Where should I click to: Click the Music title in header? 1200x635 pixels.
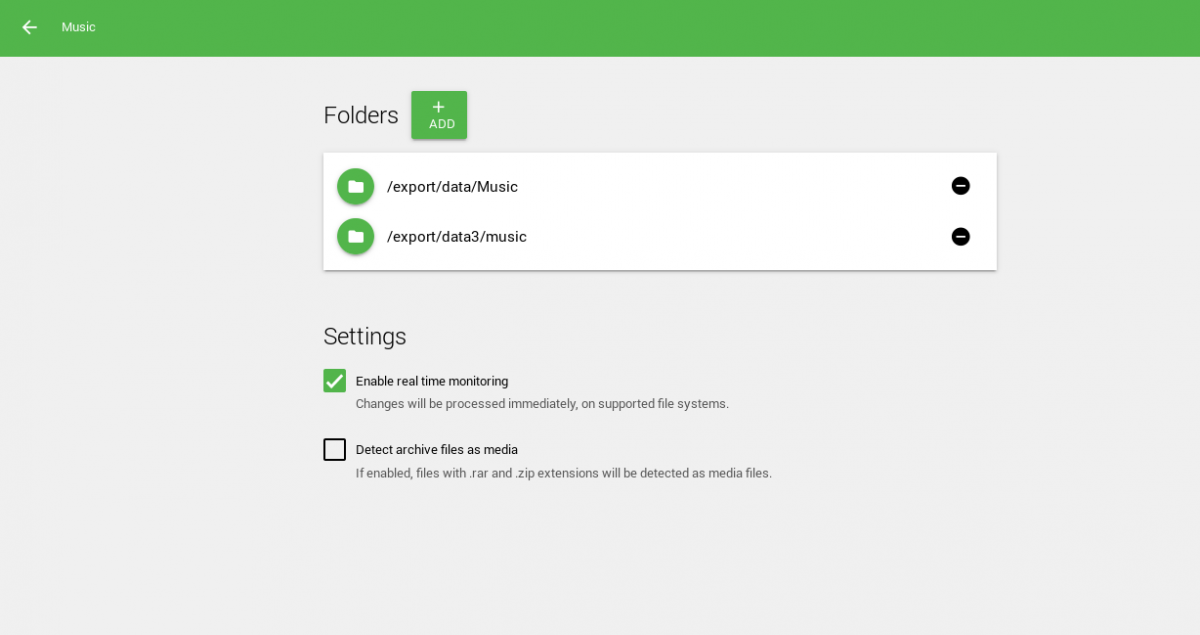78,27
